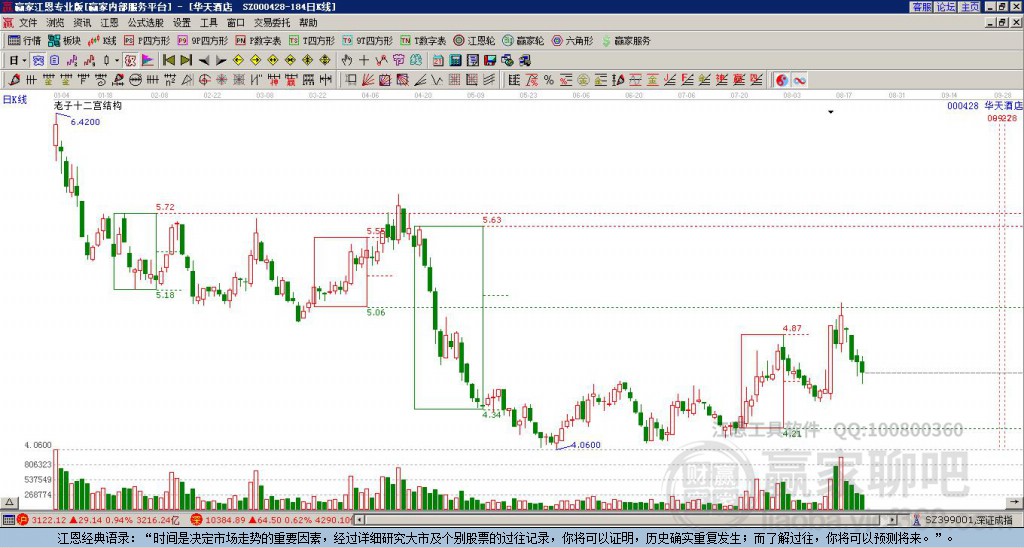Open the 赢家轮 wheel tool
Image resolution: width=1024 pixels, height=548 pixels.
[523, 40]
